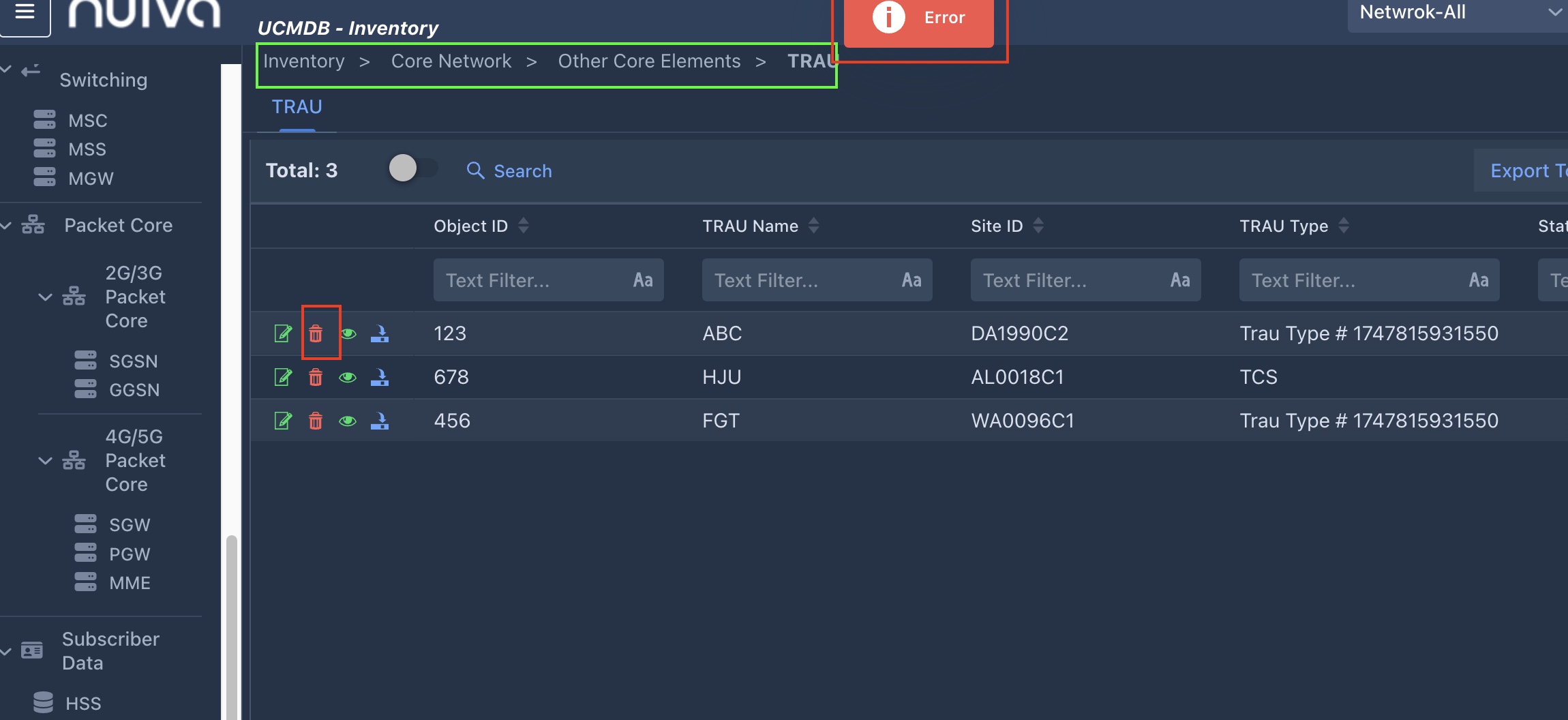Toggle the switch next to Total: 3
The height and width of the screenshot is (720, 1568).
point(412,168)
